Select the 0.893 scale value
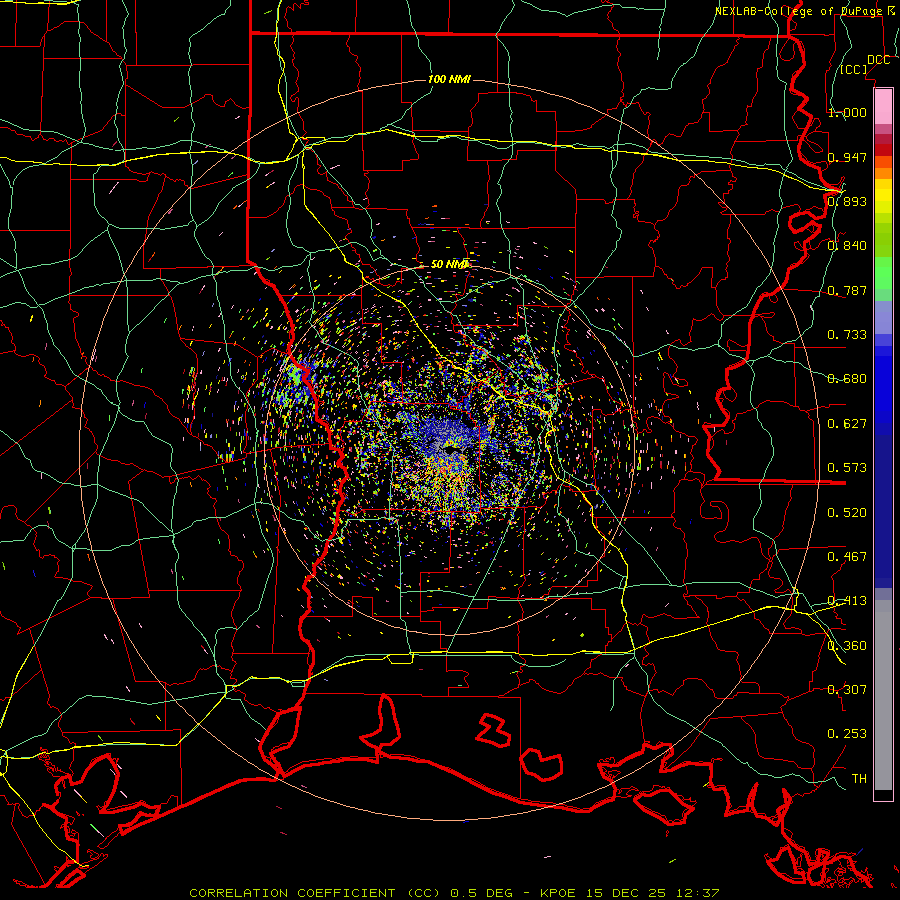This screenshot has width=900, height=900. point(847,201)
